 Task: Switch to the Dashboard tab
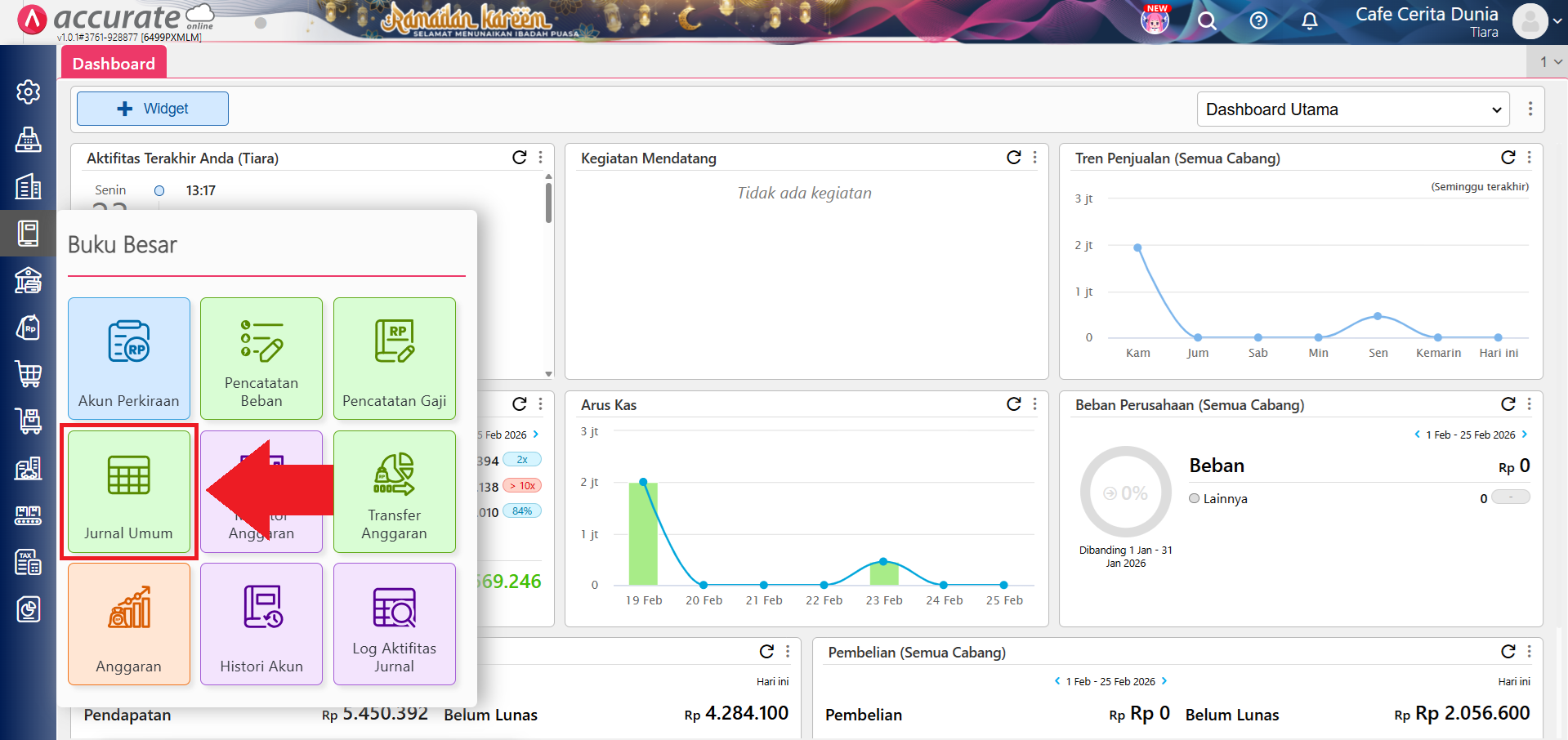click(114, 64)
